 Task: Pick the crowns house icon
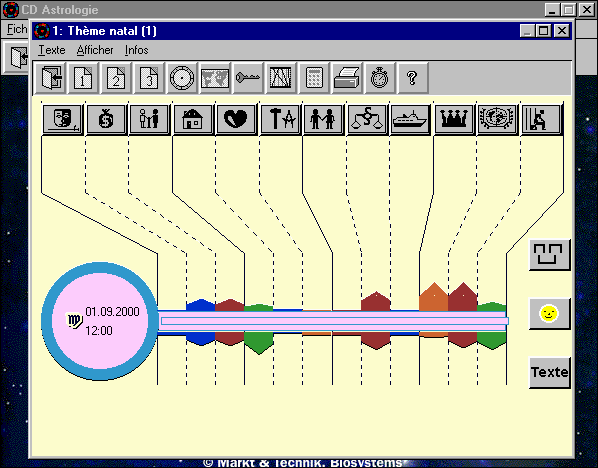click(453, 119)
